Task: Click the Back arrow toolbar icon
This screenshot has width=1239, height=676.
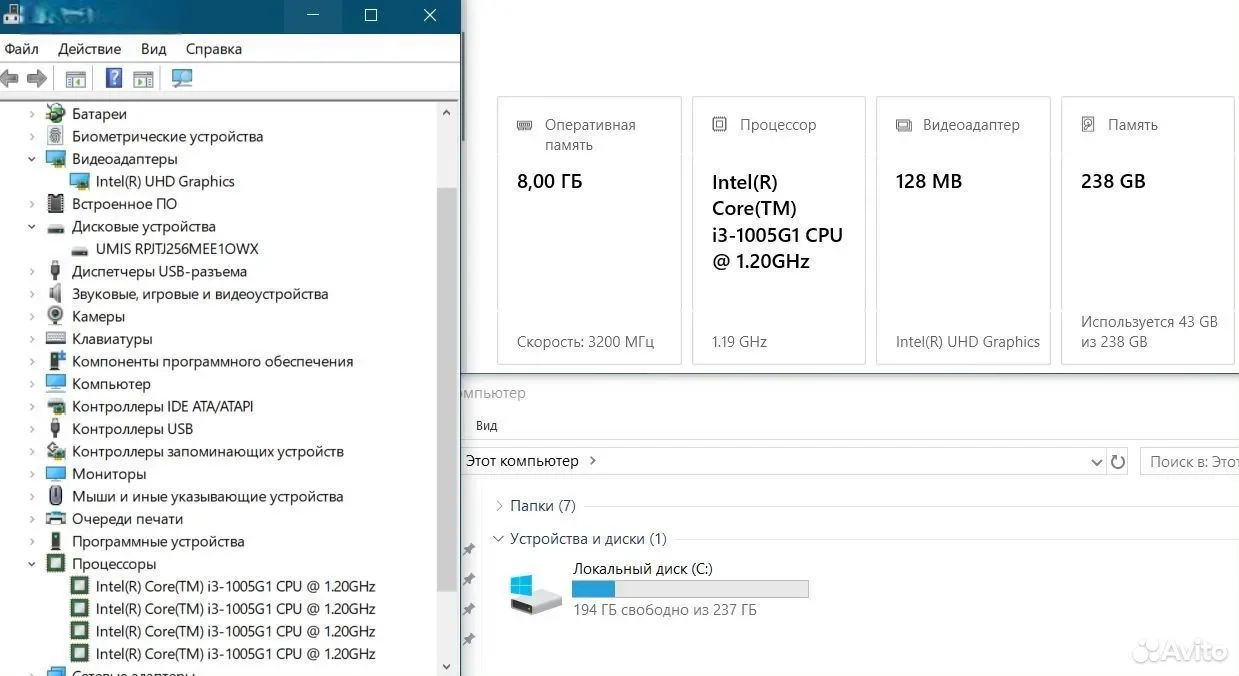Action: (x=10, y=78)
